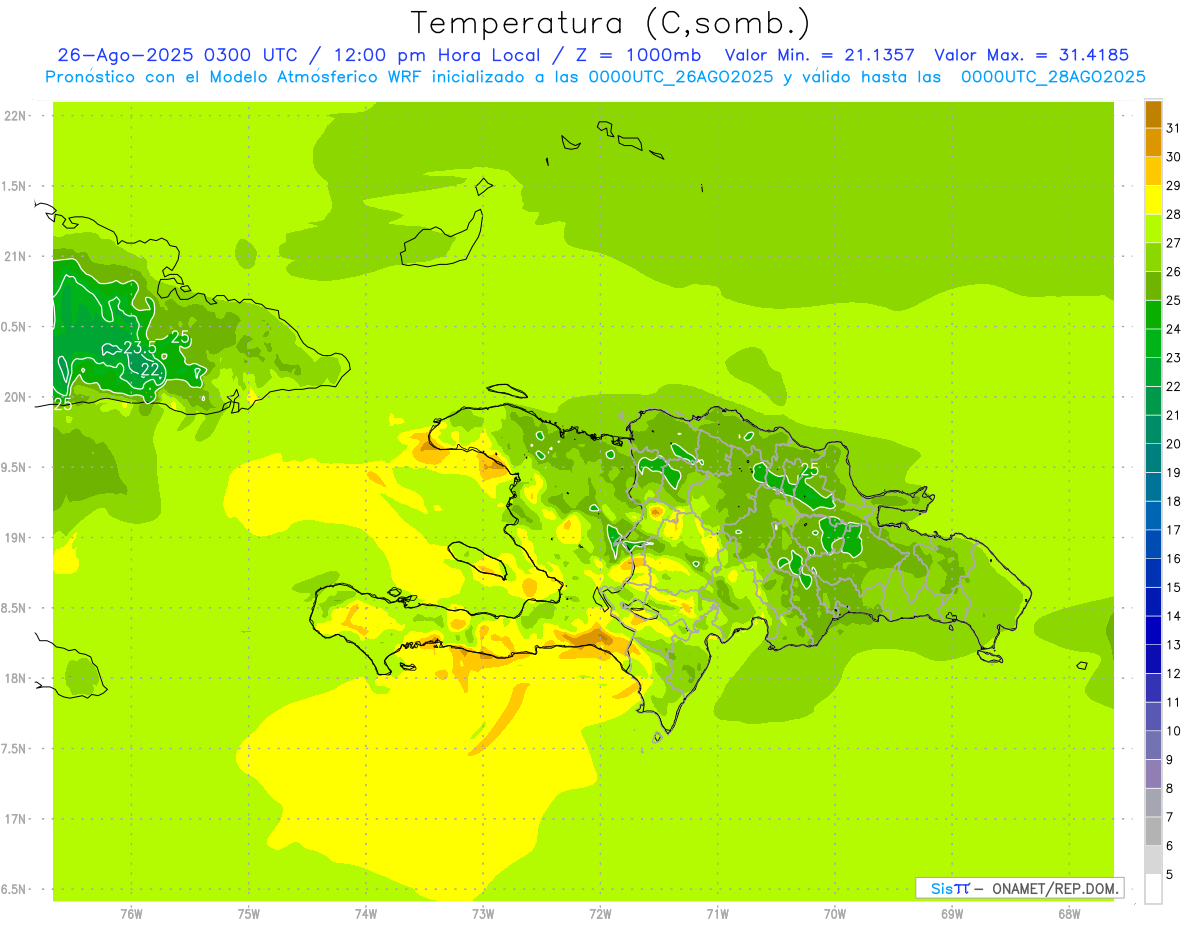Click the 'Valor Max. = 31.4185' text

point(1034,55)
